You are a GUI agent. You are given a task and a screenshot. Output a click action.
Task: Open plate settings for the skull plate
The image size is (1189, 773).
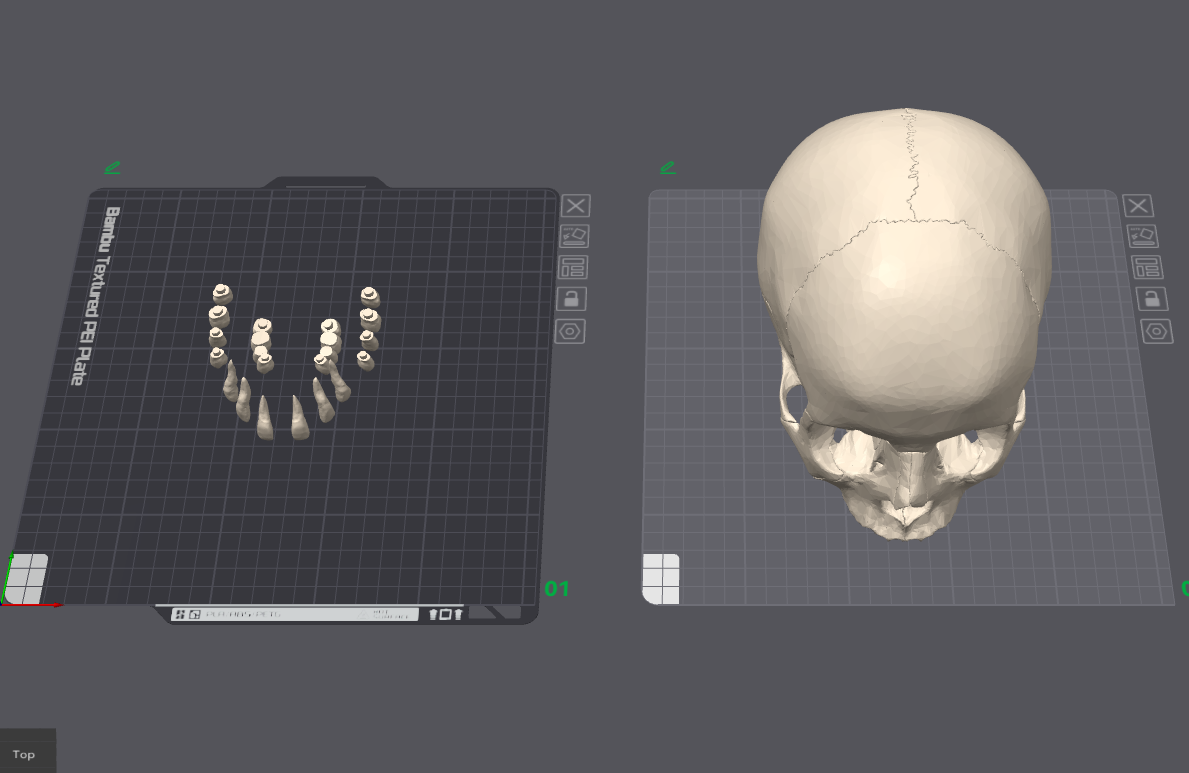click(x=1156, y=332)
